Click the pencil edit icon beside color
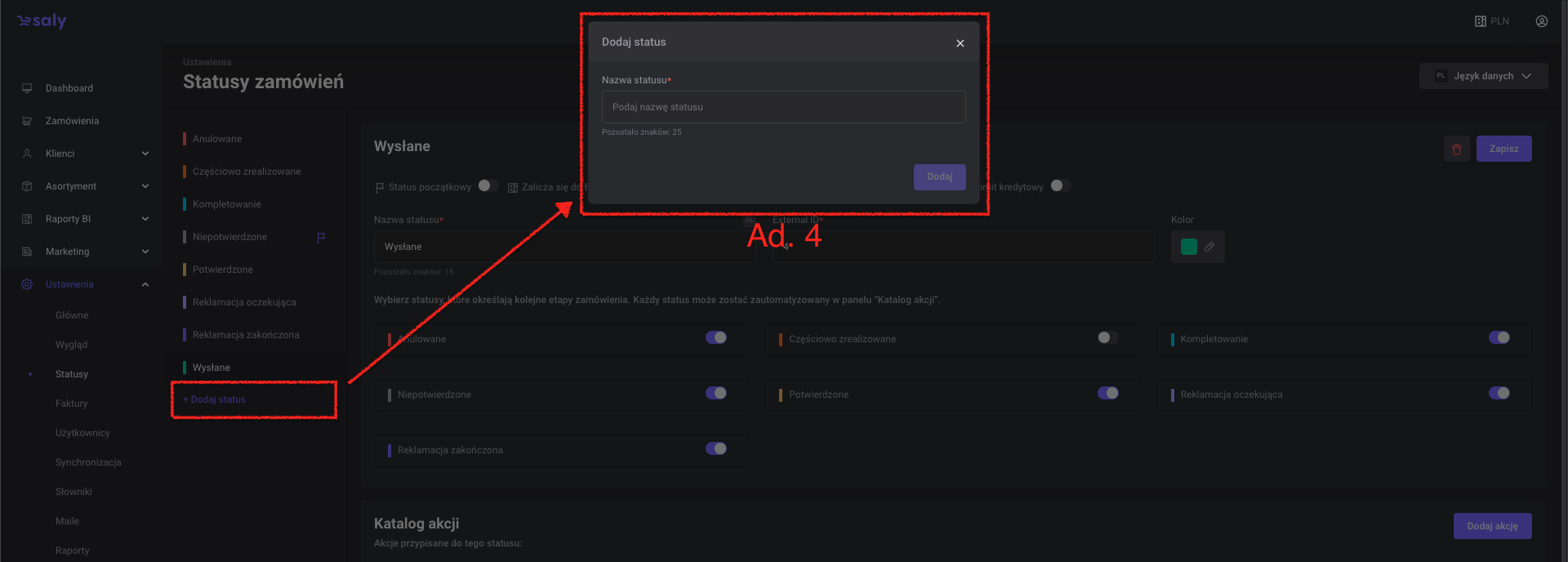 (x=1209, y=247)
